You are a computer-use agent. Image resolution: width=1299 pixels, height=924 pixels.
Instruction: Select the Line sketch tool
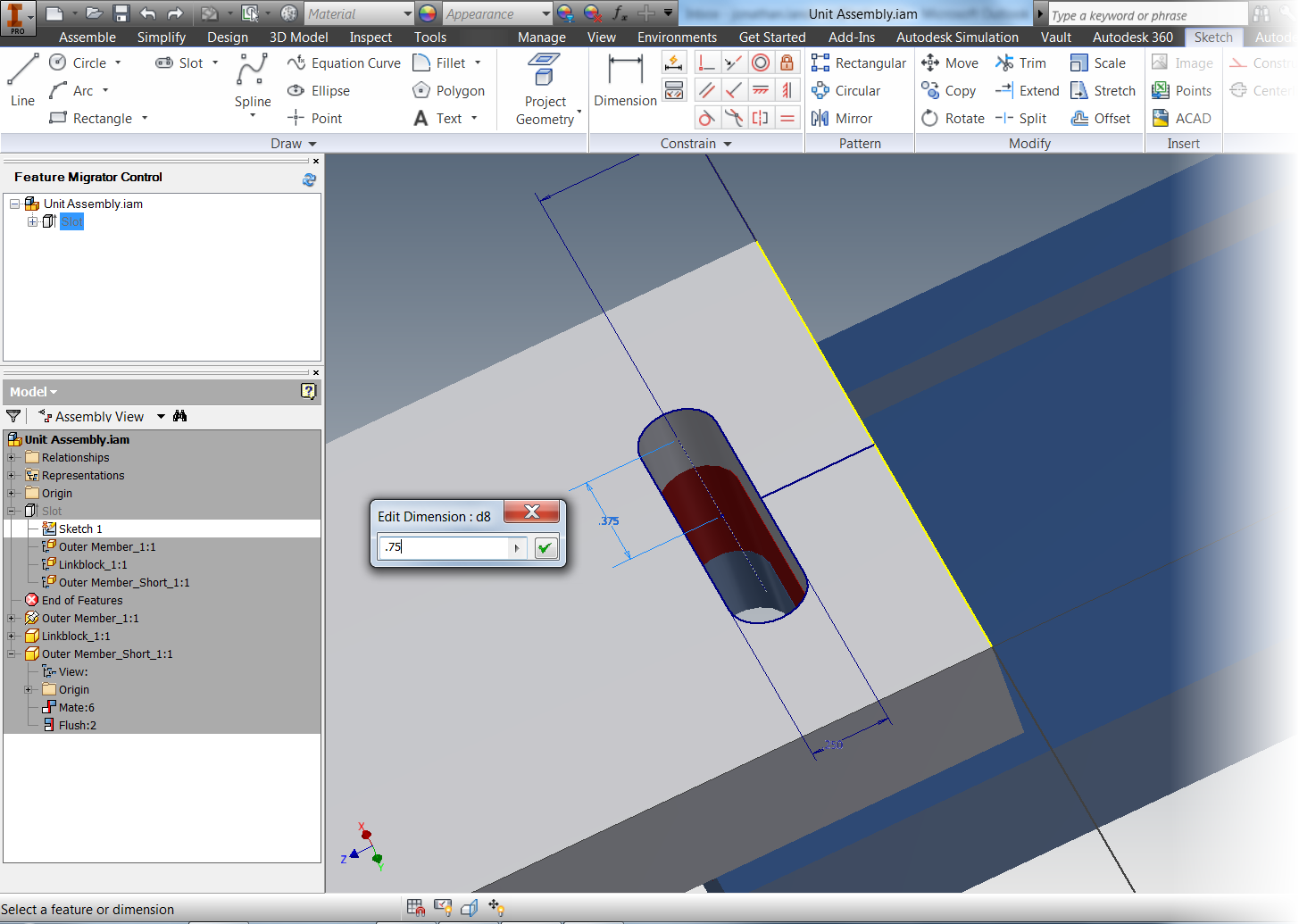point(22,80)
